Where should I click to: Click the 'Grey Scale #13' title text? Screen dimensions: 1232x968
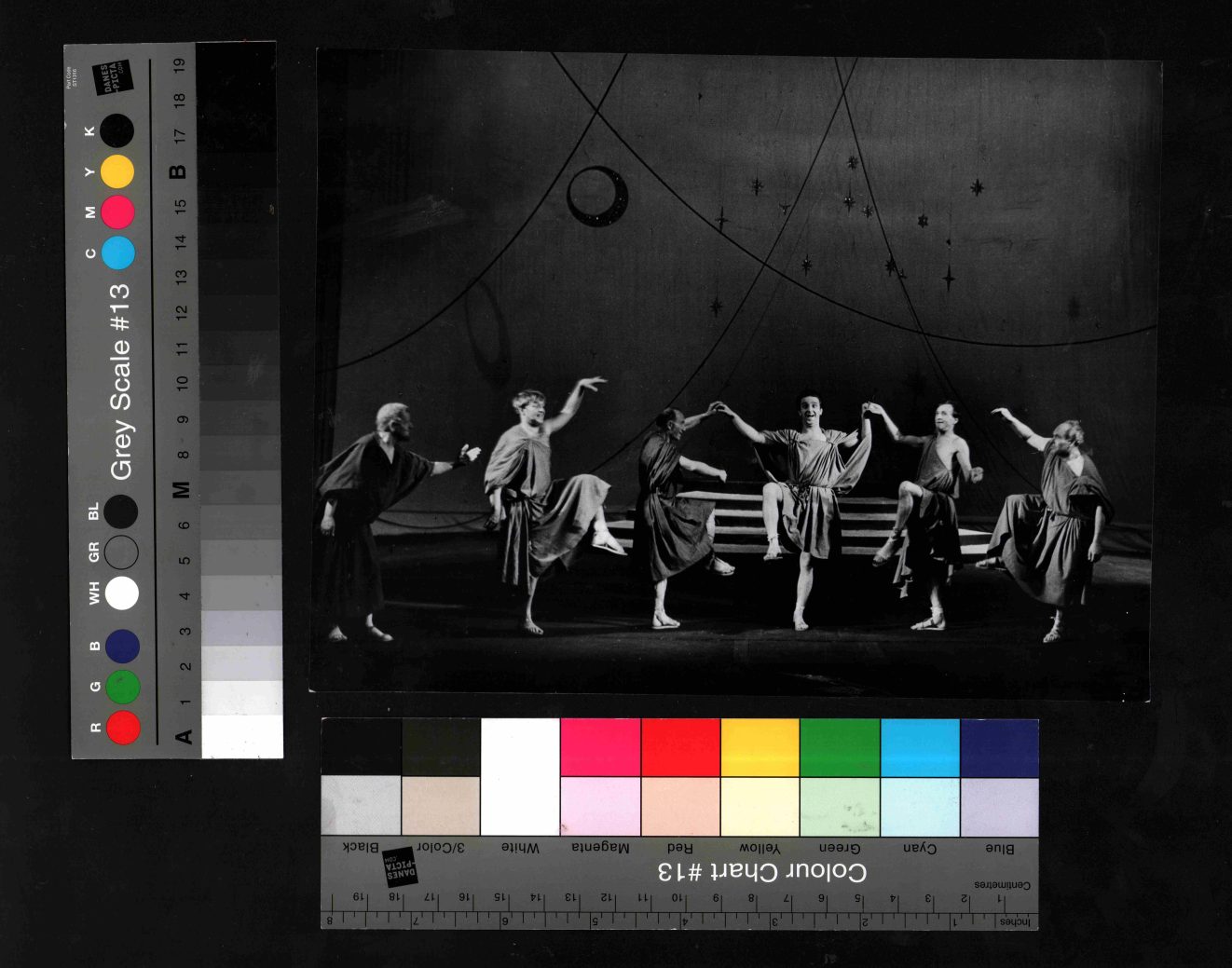(120, 382)
